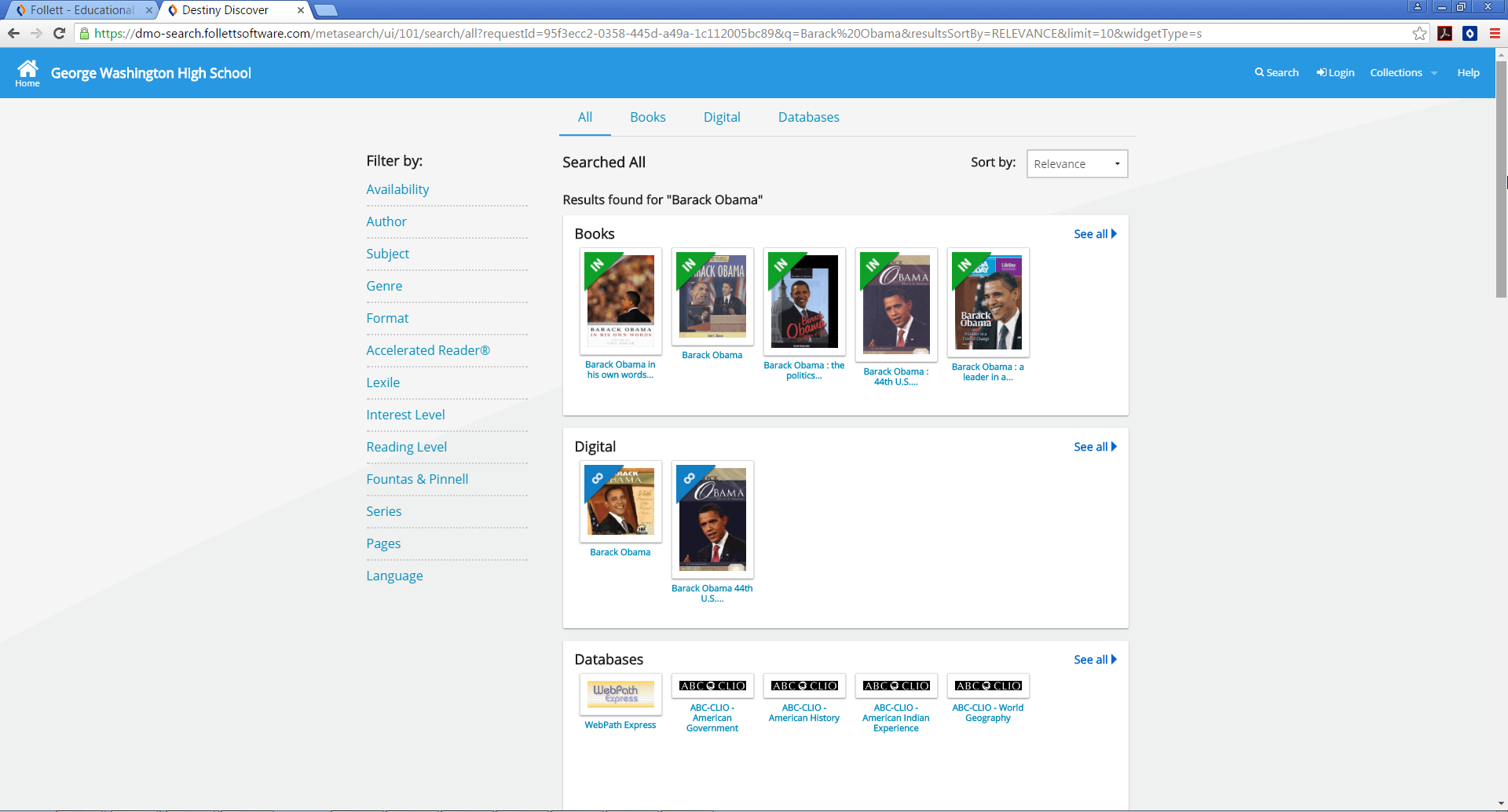Open the Chrome menu icon
1508x812 pixels.
[1495, 33]
